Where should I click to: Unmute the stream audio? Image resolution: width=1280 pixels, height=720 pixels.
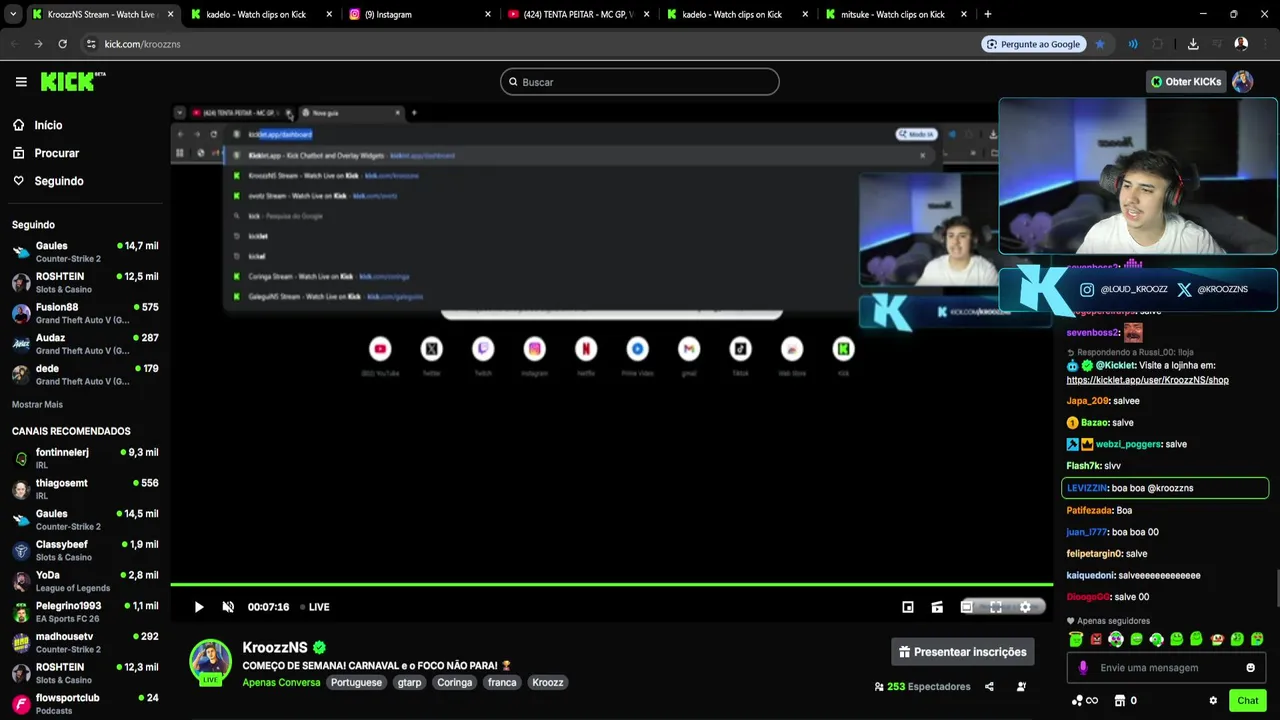click(x=228, y=607)
